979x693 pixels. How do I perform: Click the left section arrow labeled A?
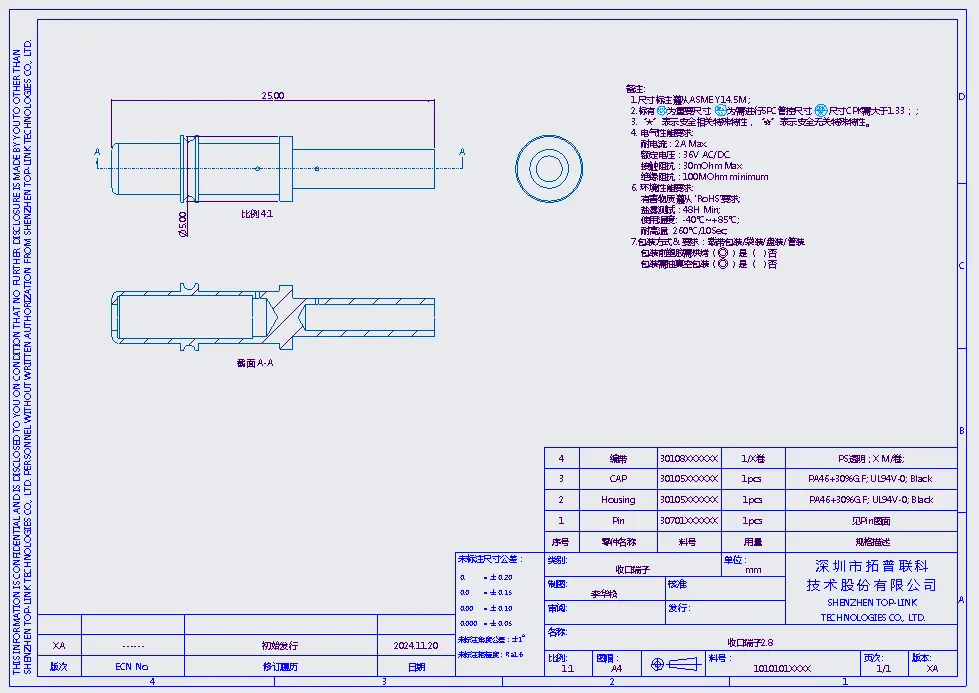pos(98,152)
